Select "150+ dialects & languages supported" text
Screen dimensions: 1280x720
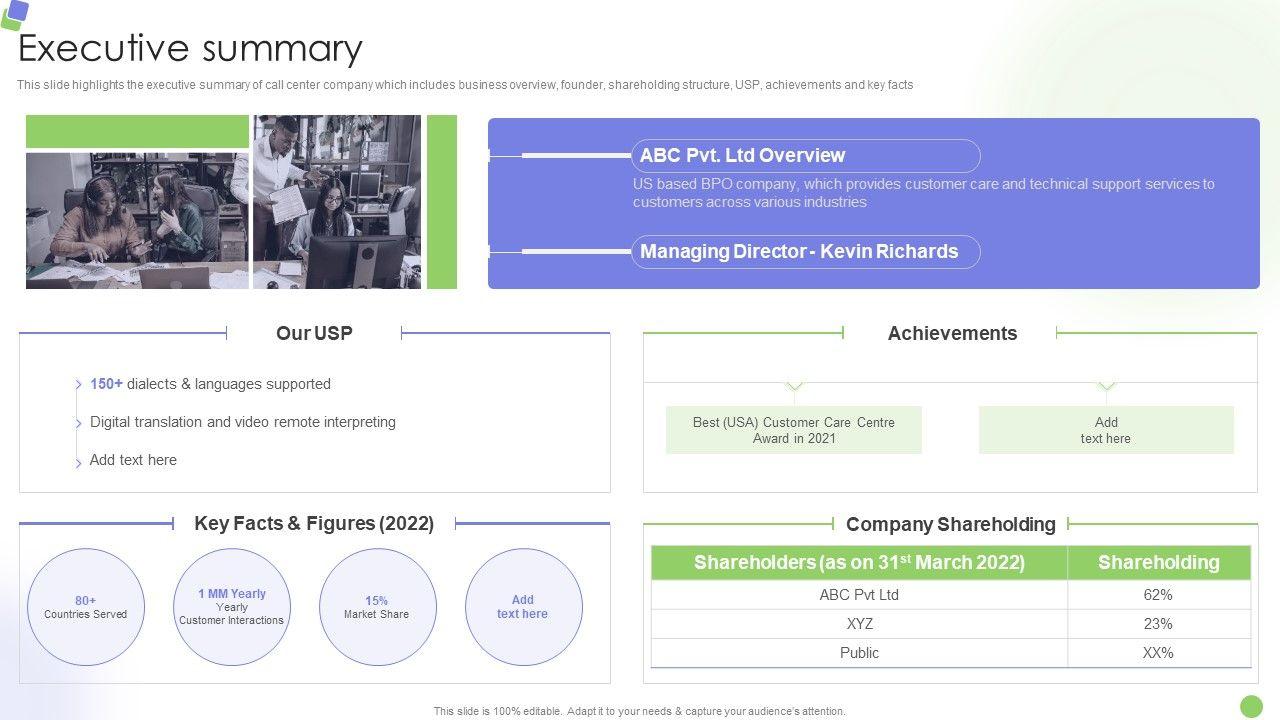tap(210, 384)
